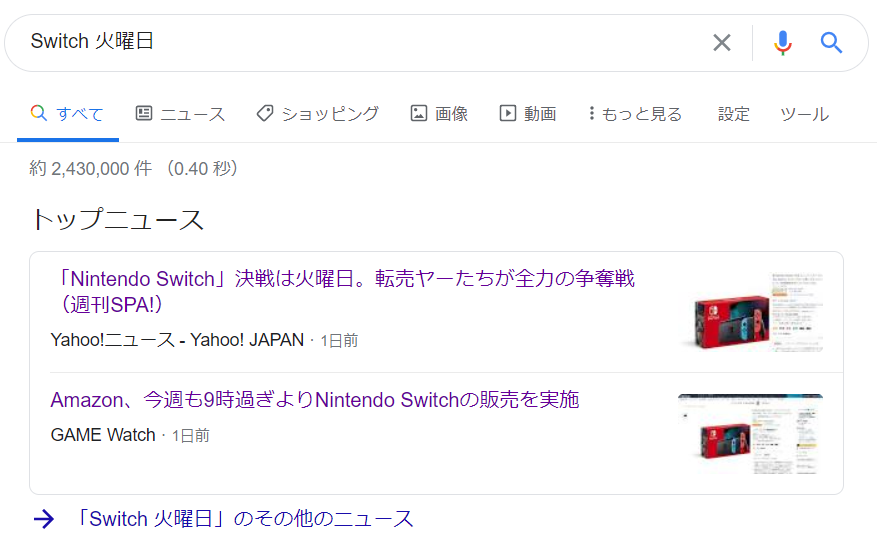This screenshot has height=539, width=877.
Task: Switch to the ショッピング tab
Action: [329, 114]
